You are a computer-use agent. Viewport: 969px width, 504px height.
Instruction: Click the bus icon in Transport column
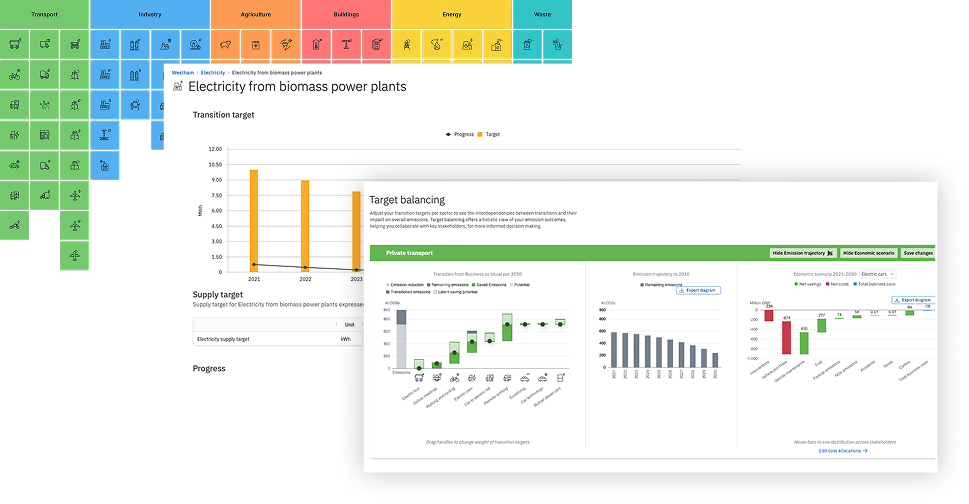pos(15,44)
